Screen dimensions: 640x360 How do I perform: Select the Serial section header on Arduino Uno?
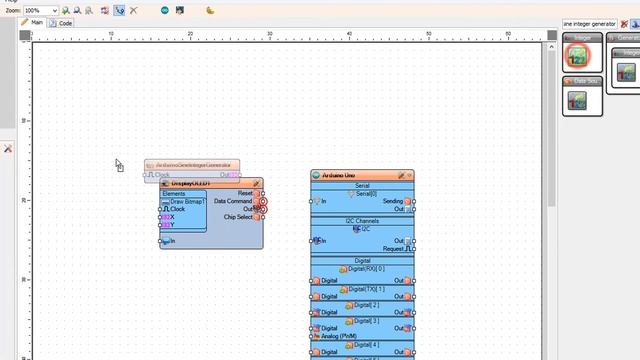(362, 186)
